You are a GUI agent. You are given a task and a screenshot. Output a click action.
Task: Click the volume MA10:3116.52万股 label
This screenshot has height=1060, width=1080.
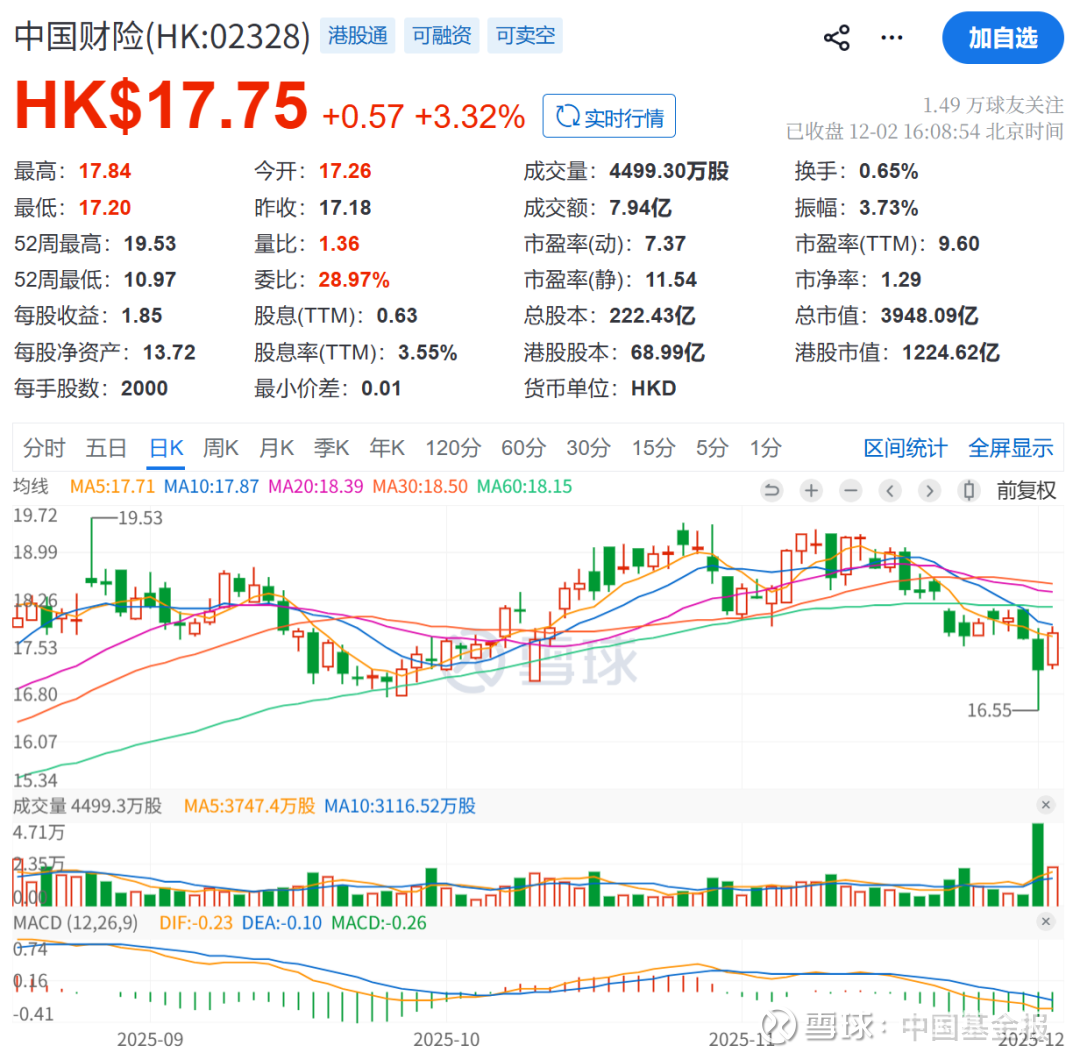399,806
